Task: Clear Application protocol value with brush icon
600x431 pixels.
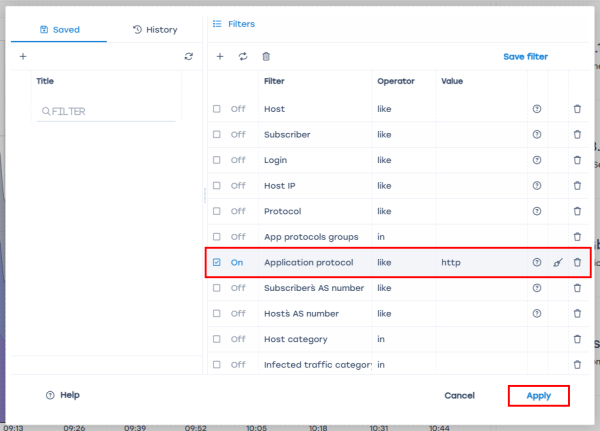Action: pos(558,262)
